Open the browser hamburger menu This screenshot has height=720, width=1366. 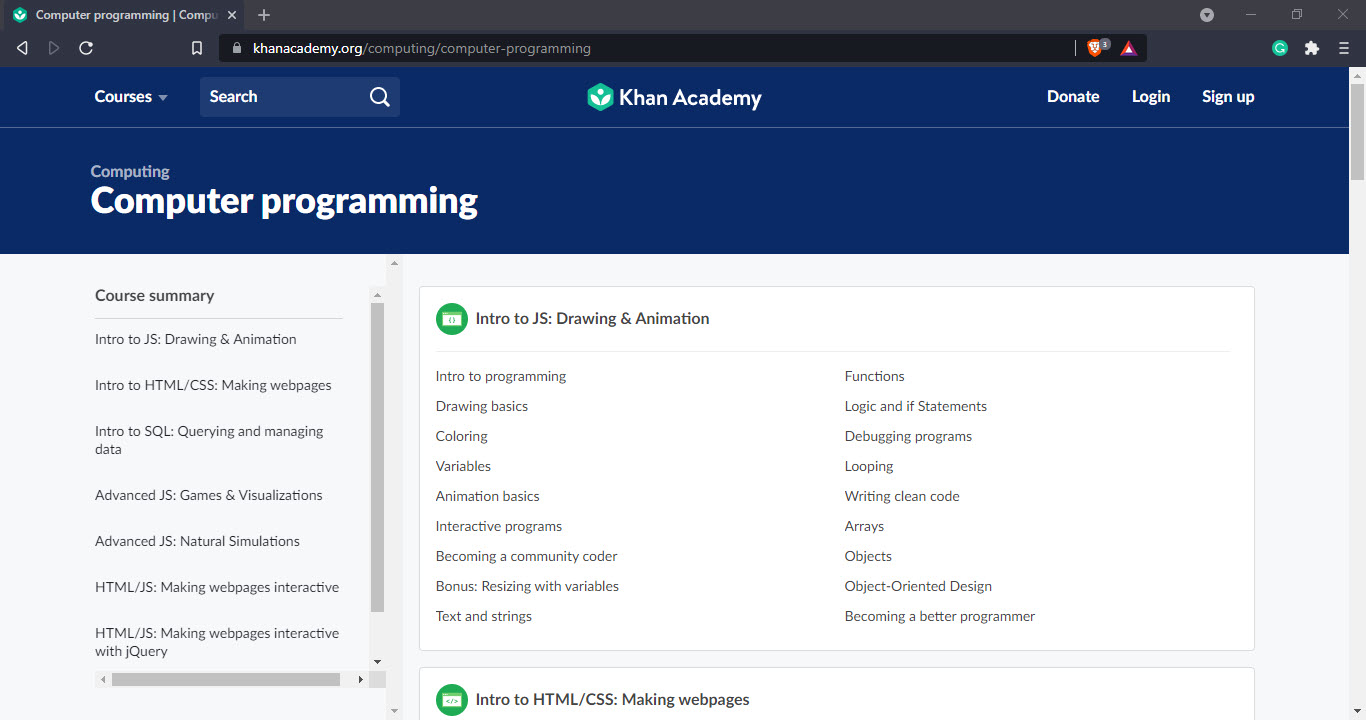tap(1344, 48)
